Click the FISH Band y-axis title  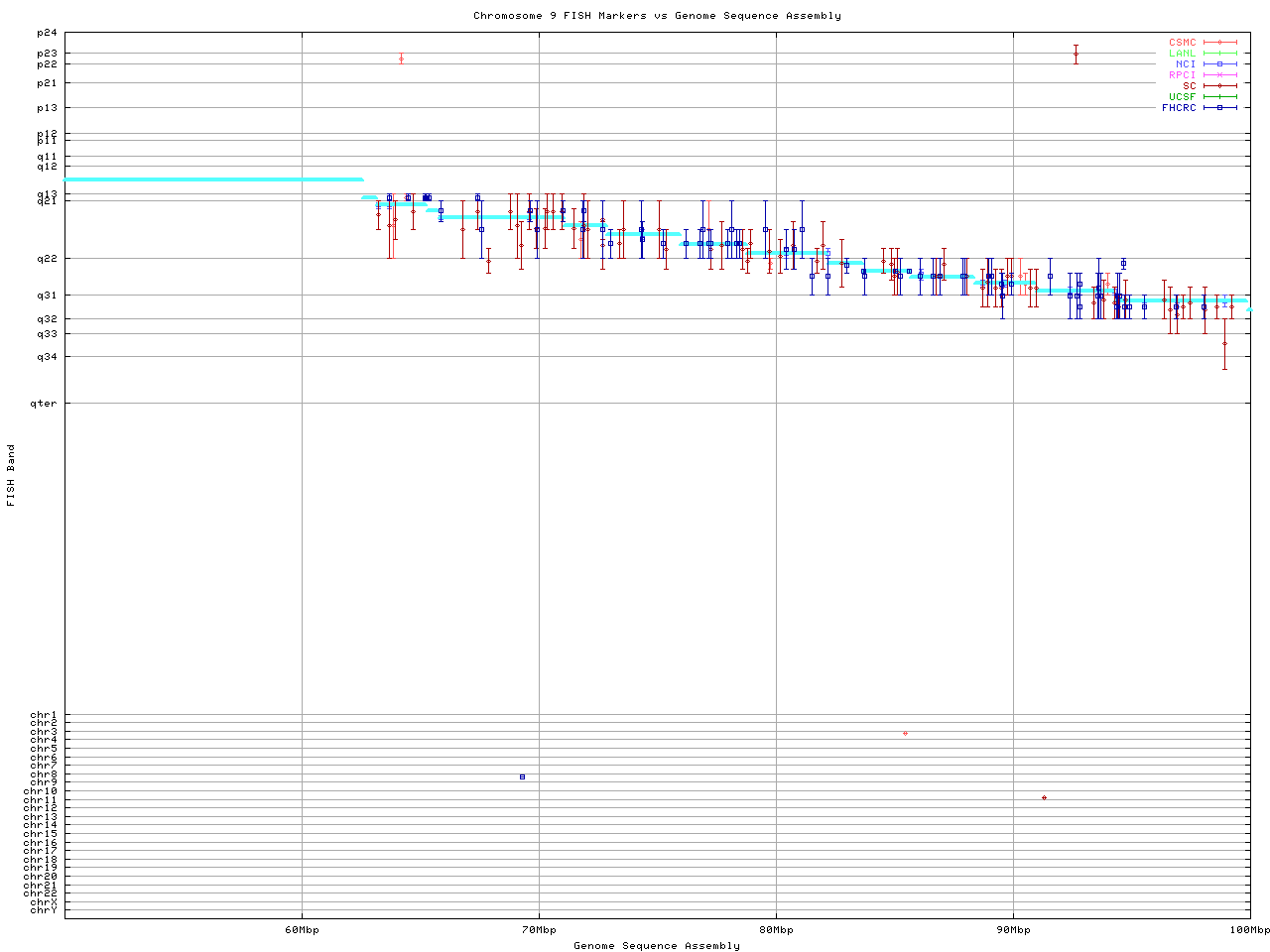coord(11,475)
